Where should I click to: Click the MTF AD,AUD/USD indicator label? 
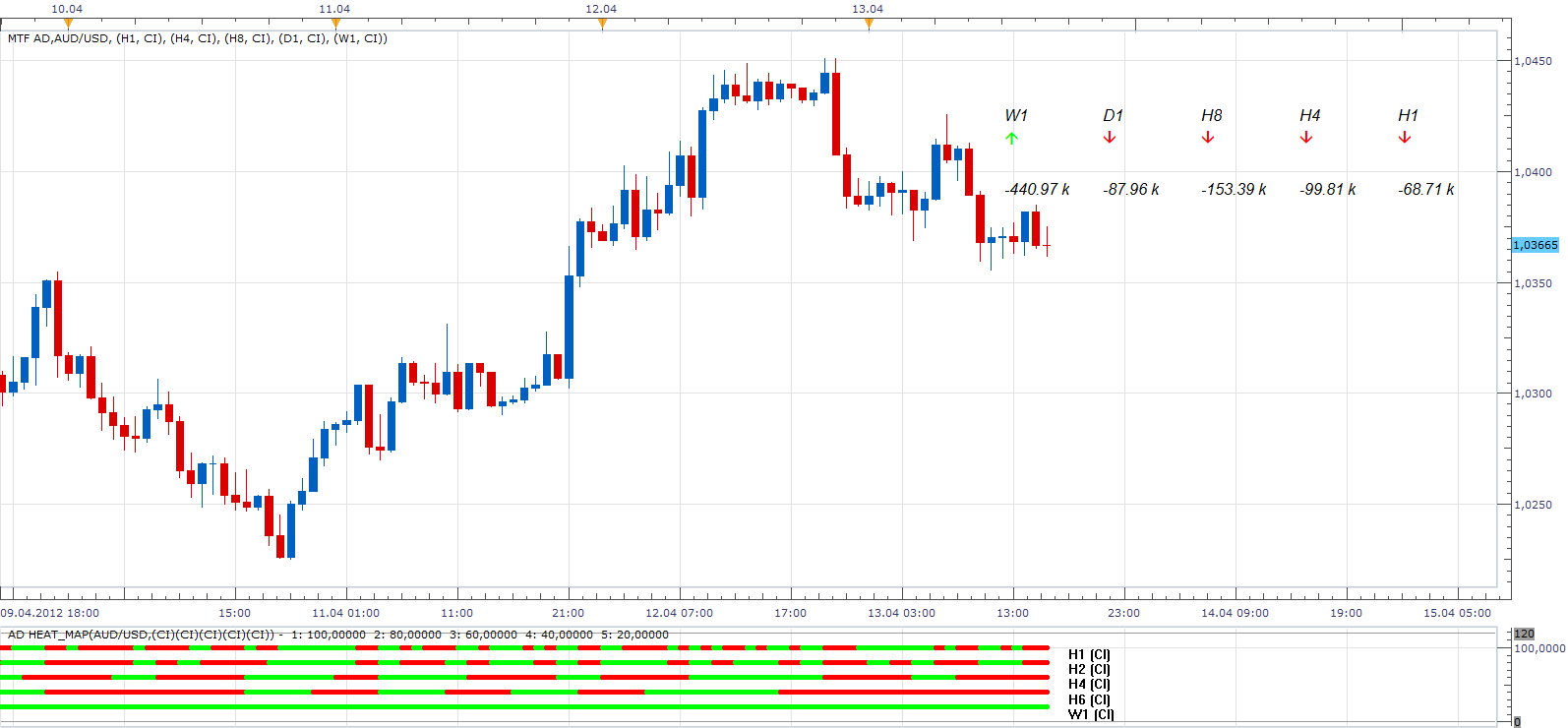pos(198,38)
